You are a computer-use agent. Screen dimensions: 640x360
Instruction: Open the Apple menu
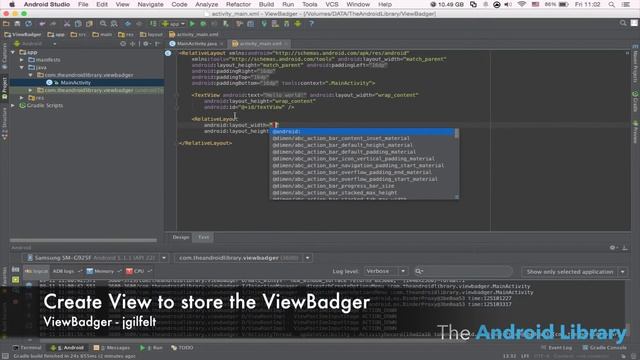(12, 4)
